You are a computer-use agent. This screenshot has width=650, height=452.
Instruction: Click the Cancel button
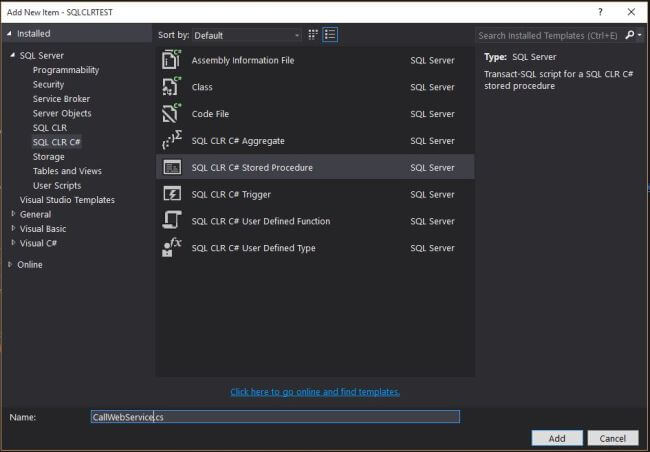pyautogui.click(x=613, y=438)
